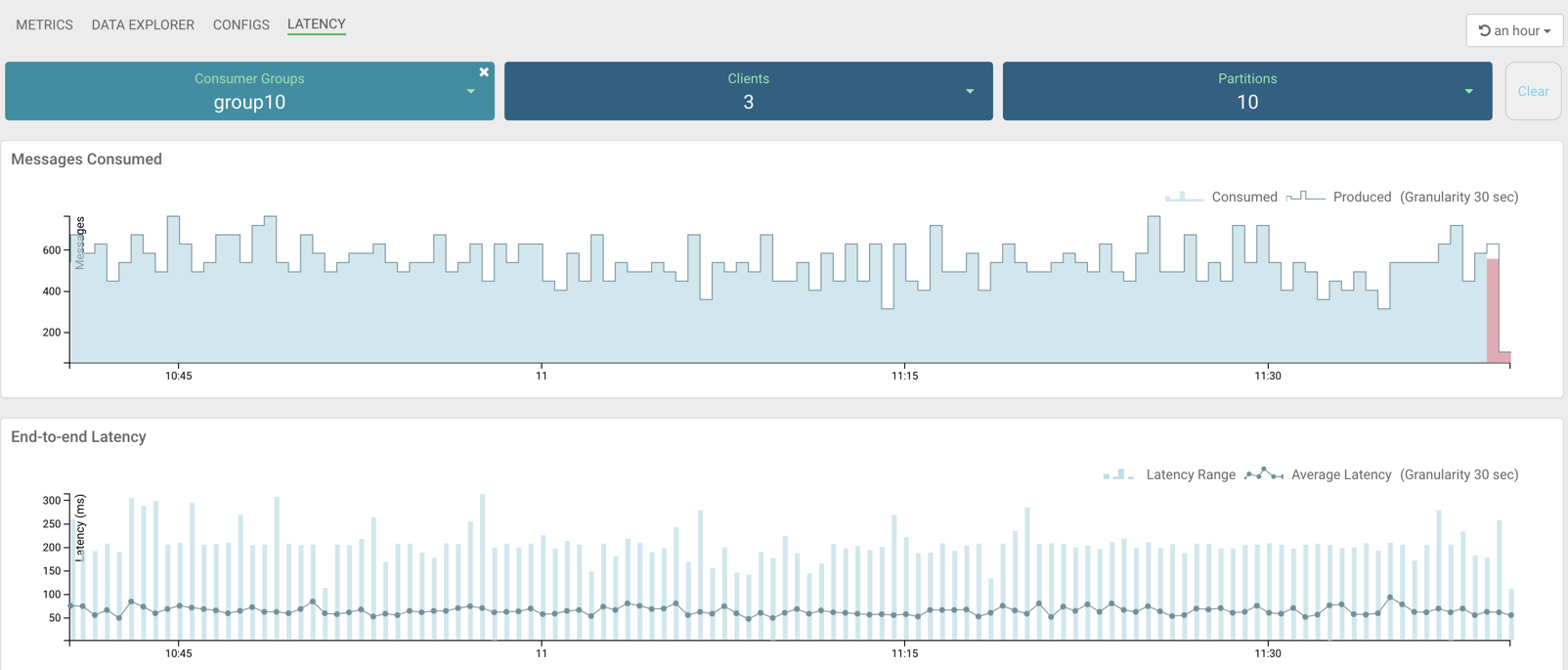Go to the CONFIGS tab
This screenshot has height=670, width=1568.
coord(240,24)
